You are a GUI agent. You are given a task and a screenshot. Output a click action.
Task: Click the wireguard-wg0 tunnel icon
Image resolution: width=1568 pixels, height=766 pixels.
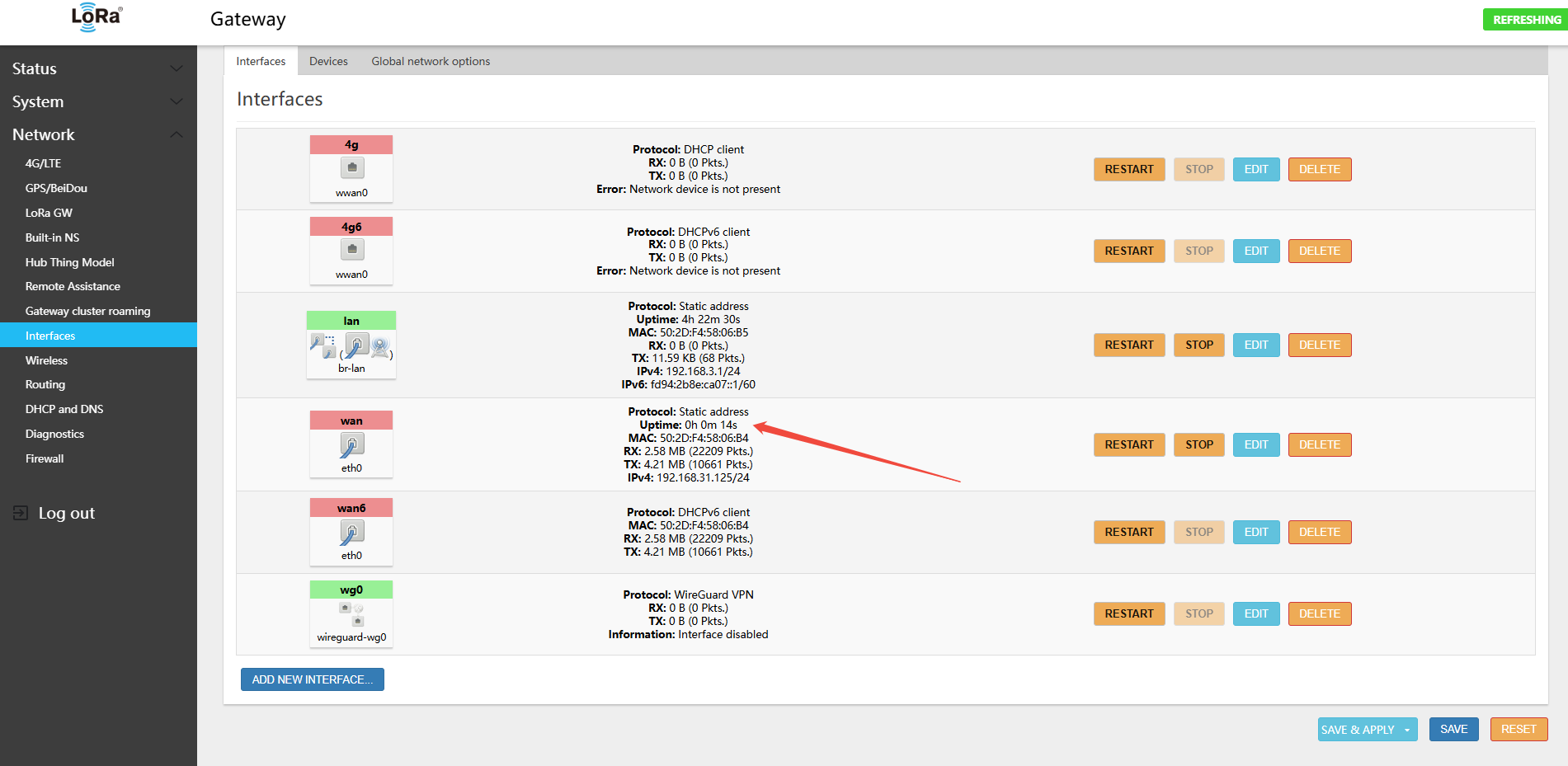(352, 614)
